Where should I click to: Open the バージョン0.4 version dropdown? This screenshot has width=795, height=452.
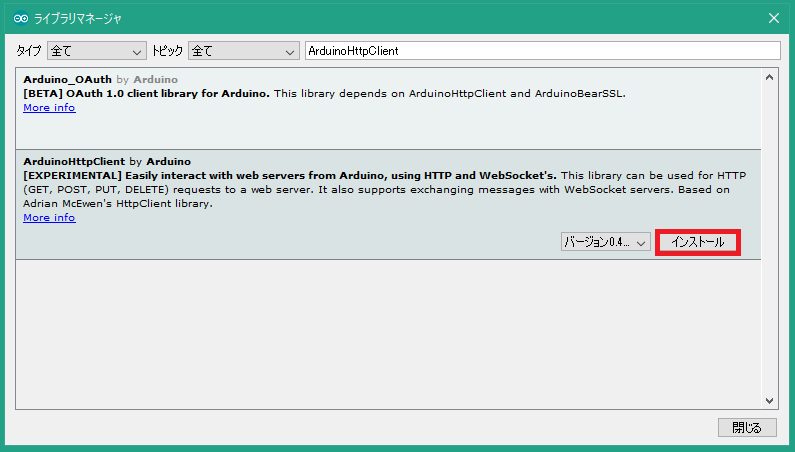pos(605,242)
